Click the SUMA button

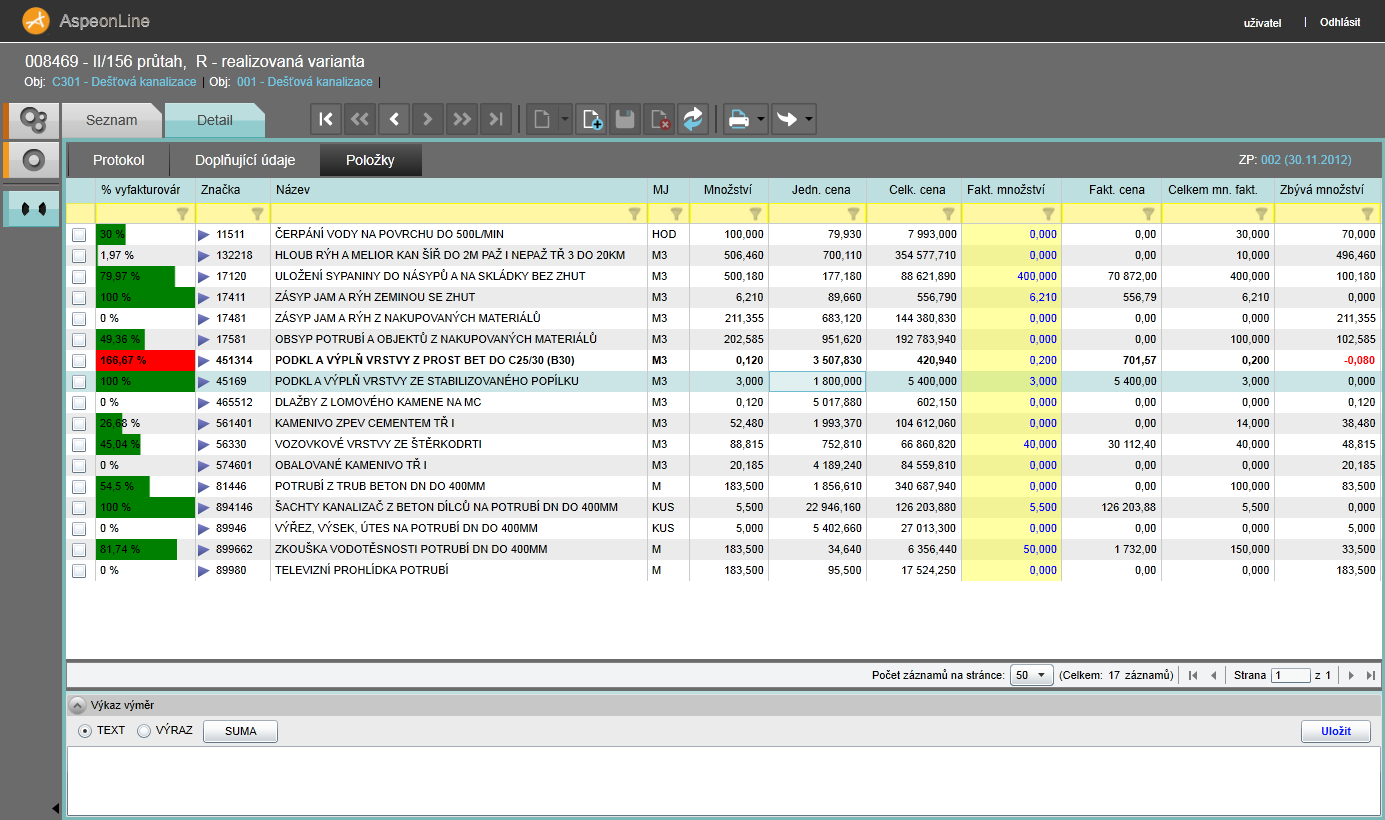click(x=240, y=731)
